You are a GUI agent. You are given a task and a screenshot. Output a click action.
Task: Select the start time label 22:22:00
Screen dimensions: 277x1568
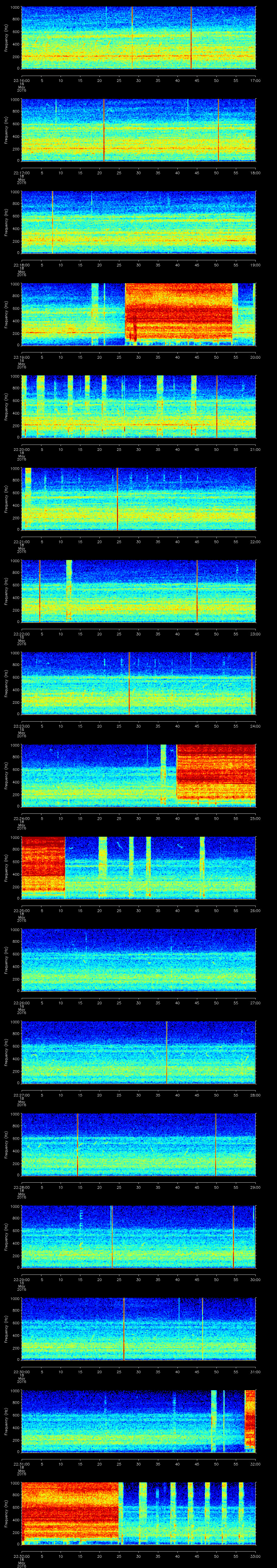[21, 634]
